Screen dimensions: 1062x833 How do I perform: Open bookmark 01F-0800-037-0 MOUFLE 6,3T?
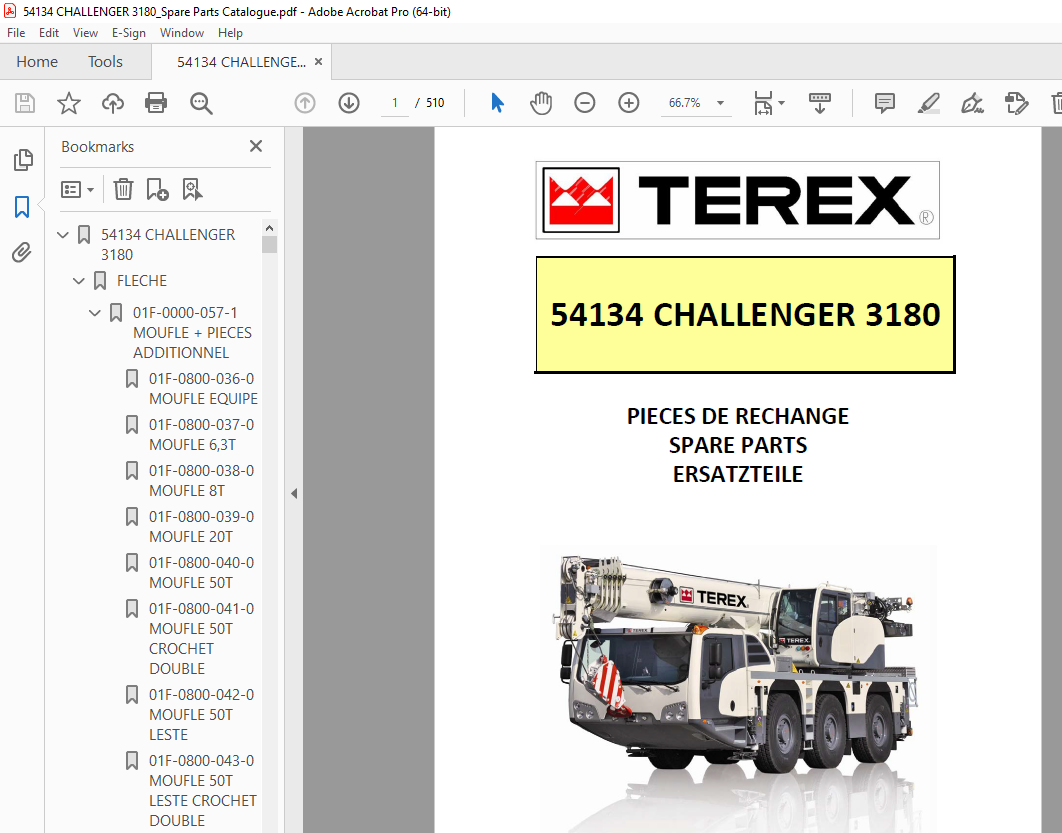pyautogui.click(x=201, y=435)
